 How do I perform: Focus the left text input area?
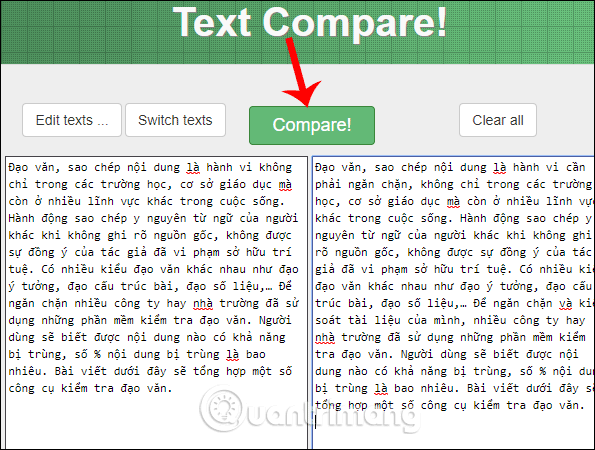coord(156,302)
